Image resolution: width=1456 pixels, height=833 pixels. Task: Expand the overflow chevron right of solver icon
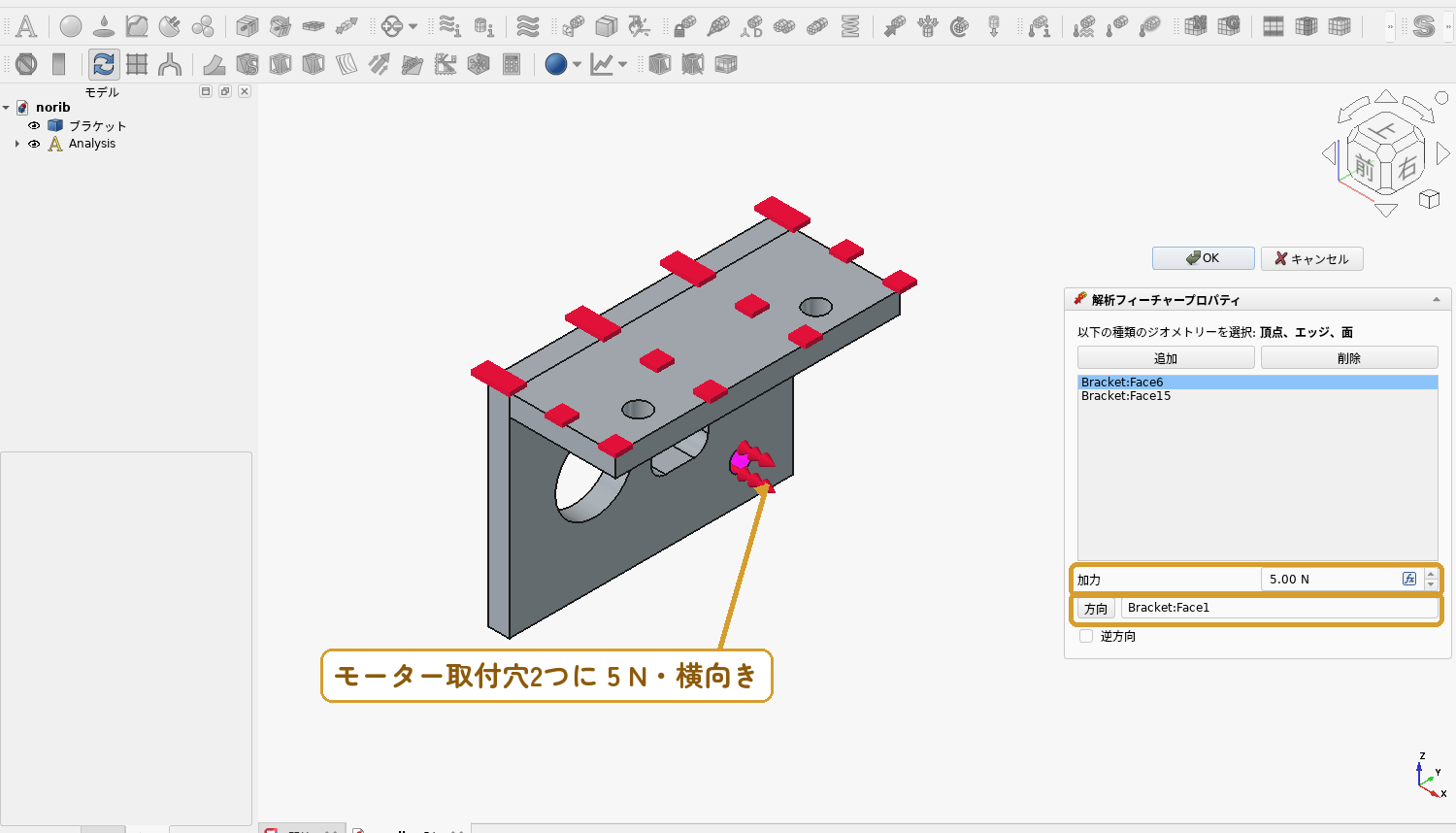(x=1448, y=27)
